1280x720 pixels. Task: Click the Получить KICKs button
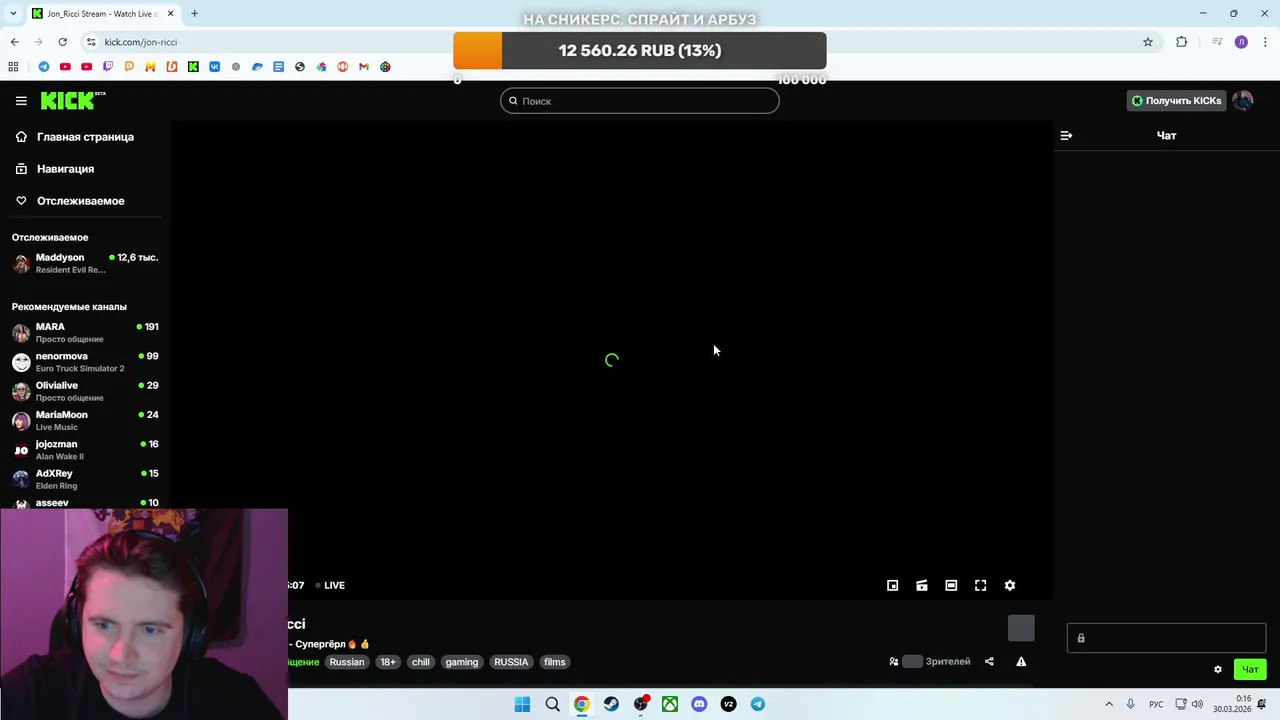[1176, 100]
